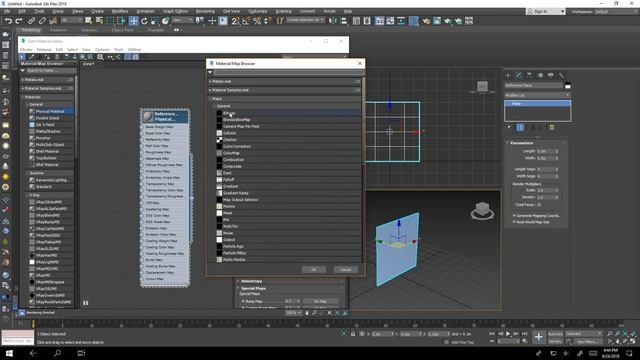
Task: Click Play Animation button
Action: (508, 334)
